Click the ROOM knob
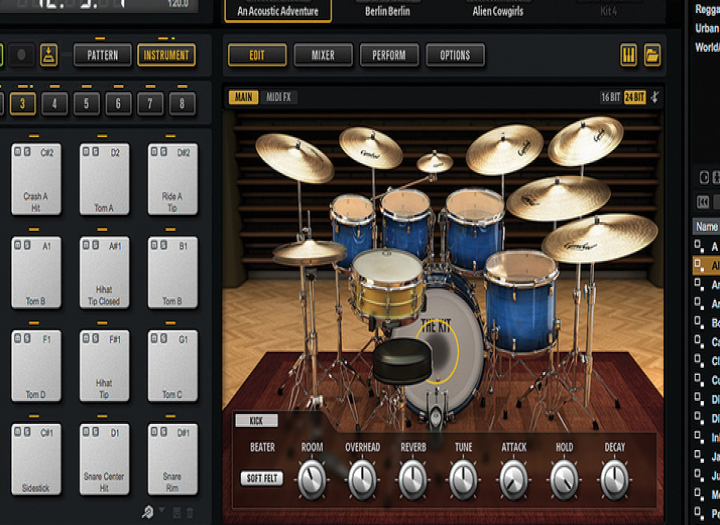 tap(312, 479)
